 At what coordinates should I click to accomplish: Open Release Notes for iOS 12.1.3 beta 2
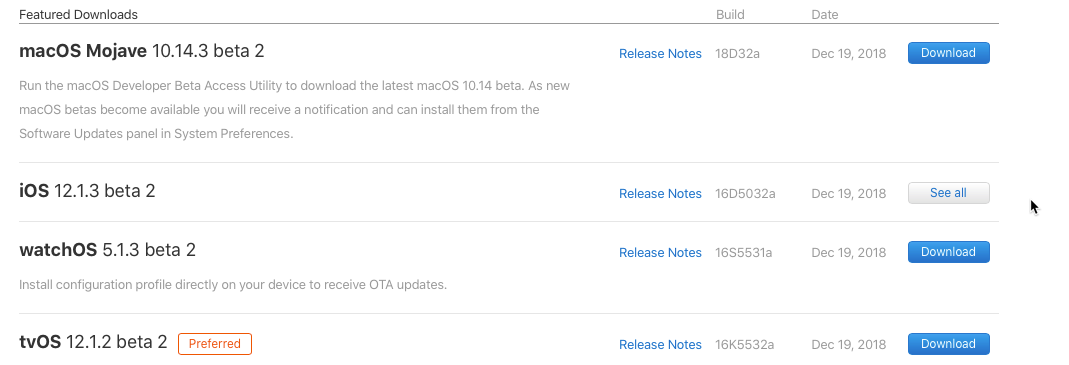(x=660, y=194)
